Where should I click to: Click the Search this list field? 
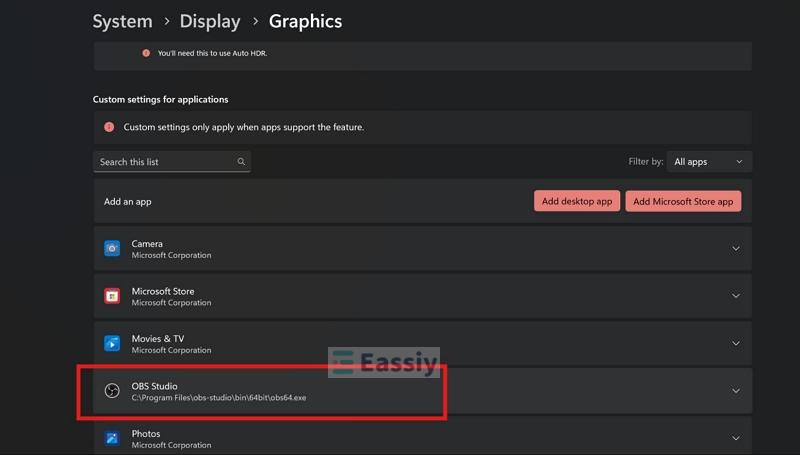[172, 162]
